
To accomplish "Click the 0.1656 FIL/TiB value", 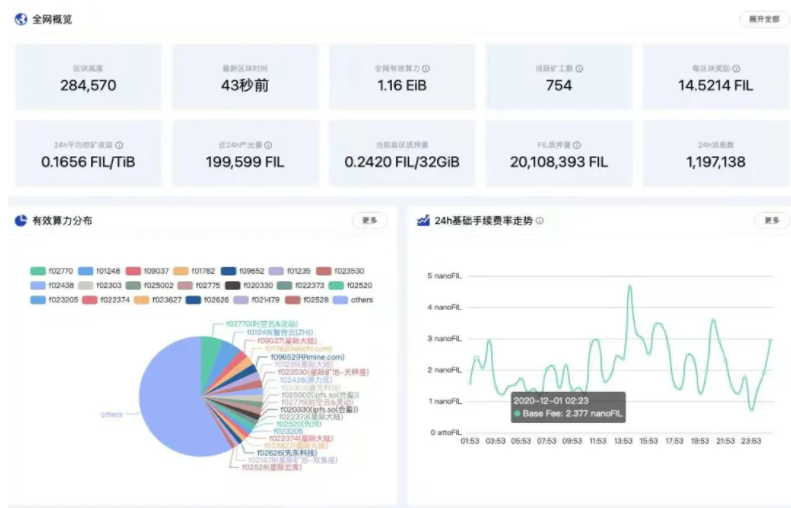I will pyautogui.click(x=88, y=162).
